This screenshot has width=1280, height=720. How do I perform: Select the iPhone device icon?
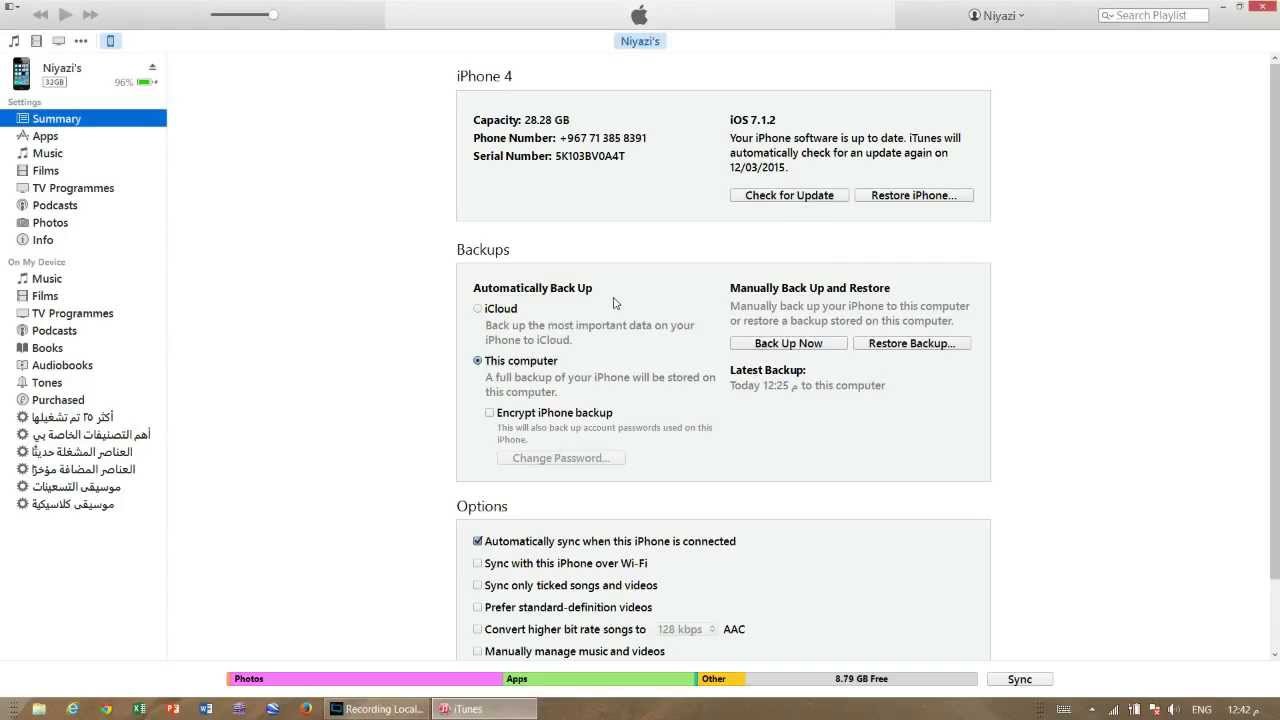tap(110, 41)
